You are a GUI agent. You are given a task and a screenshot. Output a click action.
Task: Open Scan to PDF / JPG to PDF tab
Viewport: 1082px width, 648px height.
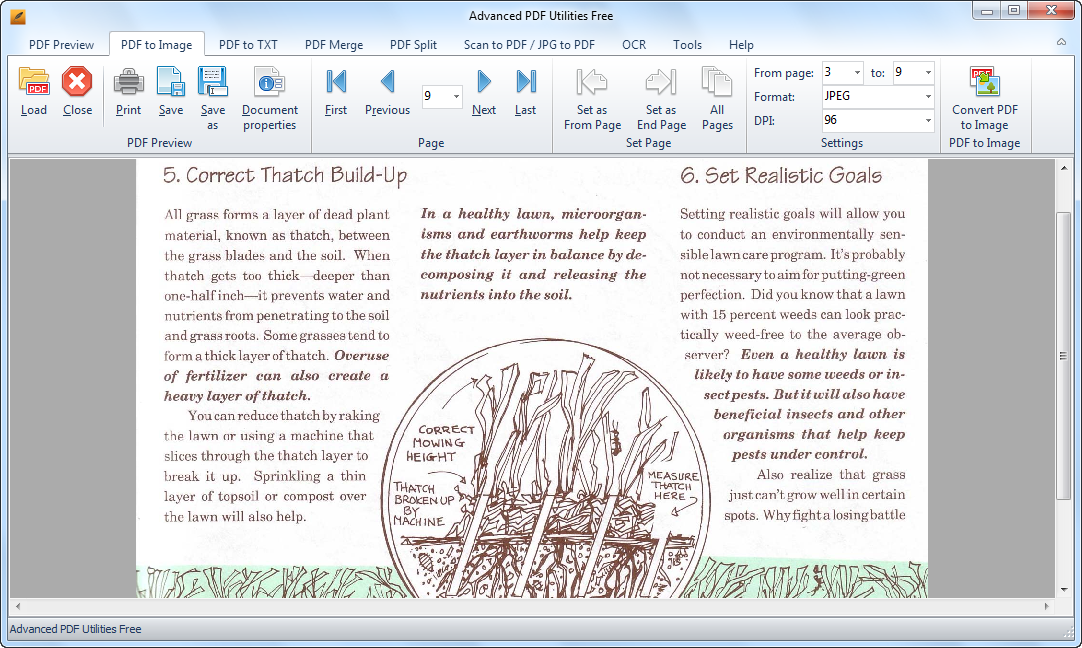point(529,45)
